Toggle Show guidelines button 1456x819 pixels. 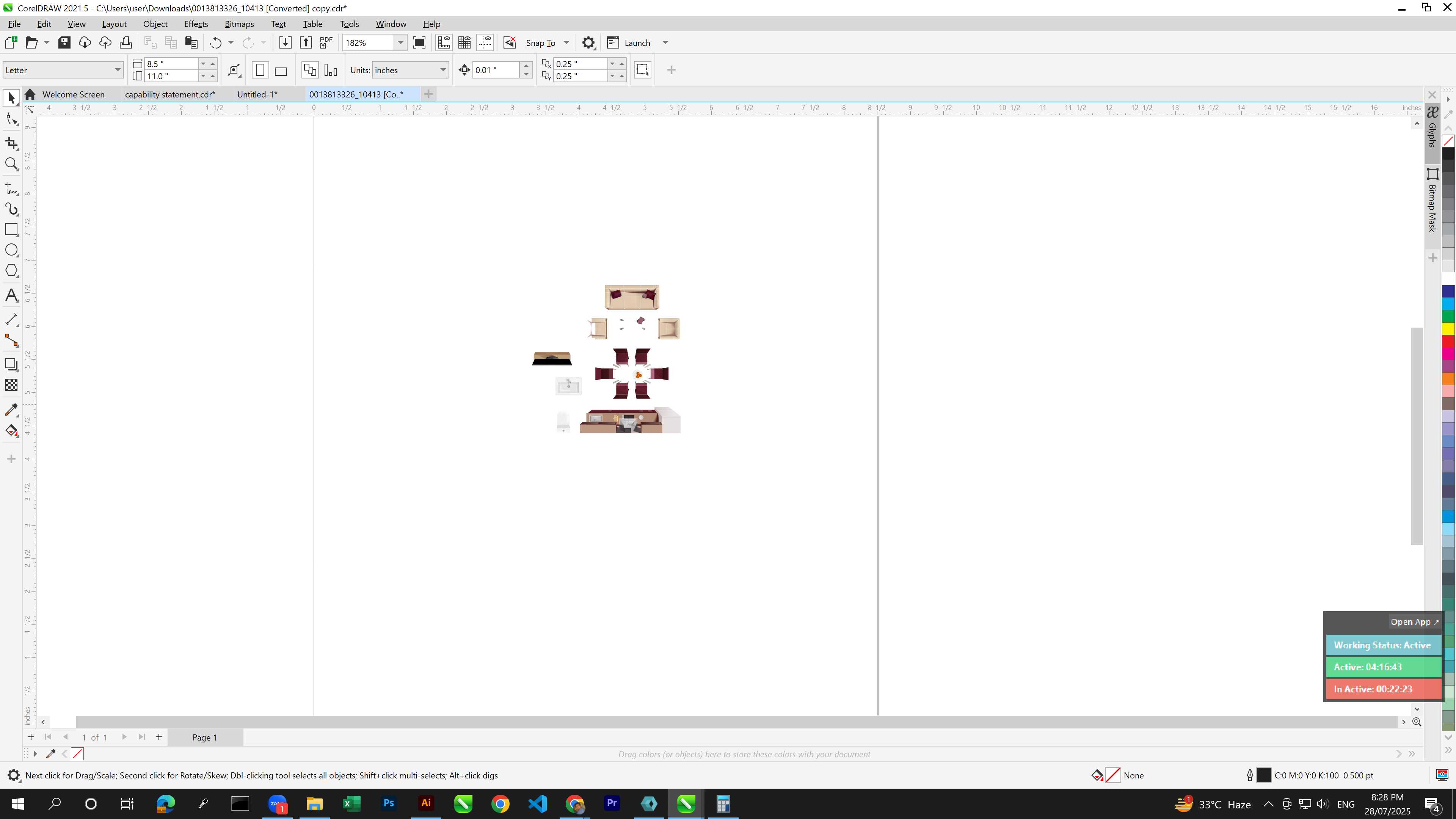(x=485, y=42)
